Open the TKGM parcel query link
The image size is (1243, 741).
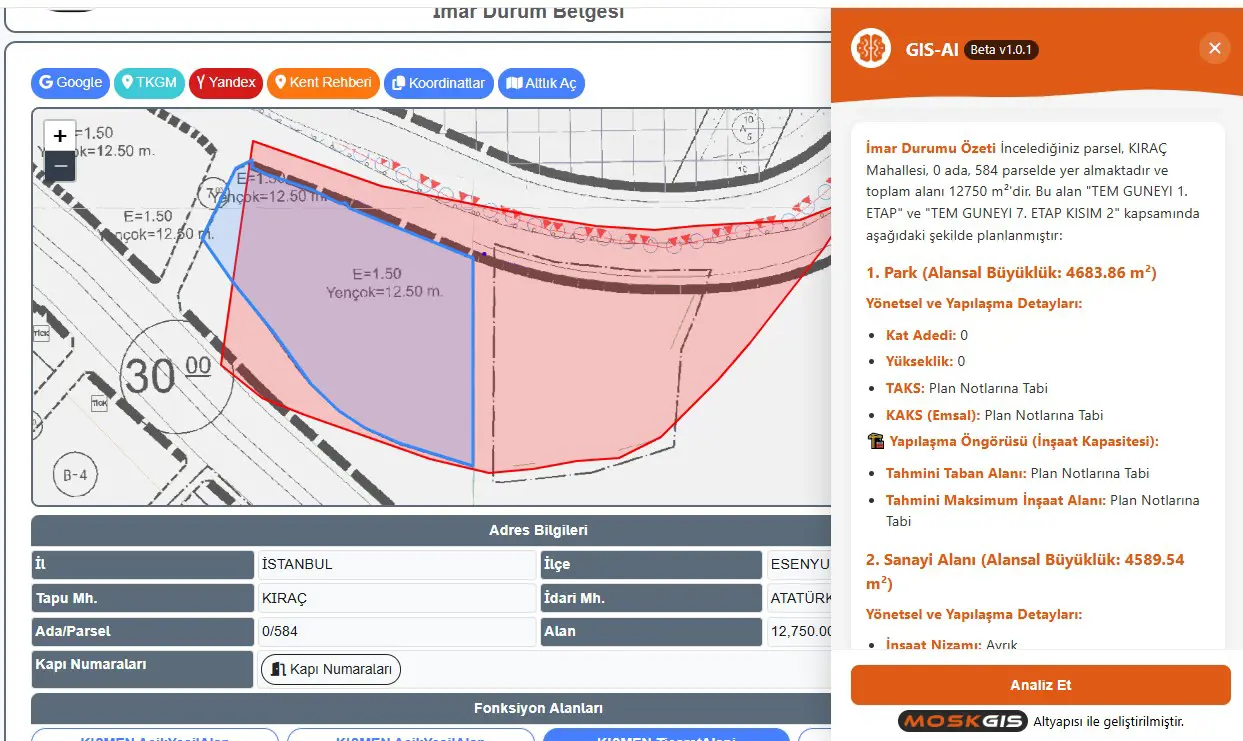click(x=149, y=83)
